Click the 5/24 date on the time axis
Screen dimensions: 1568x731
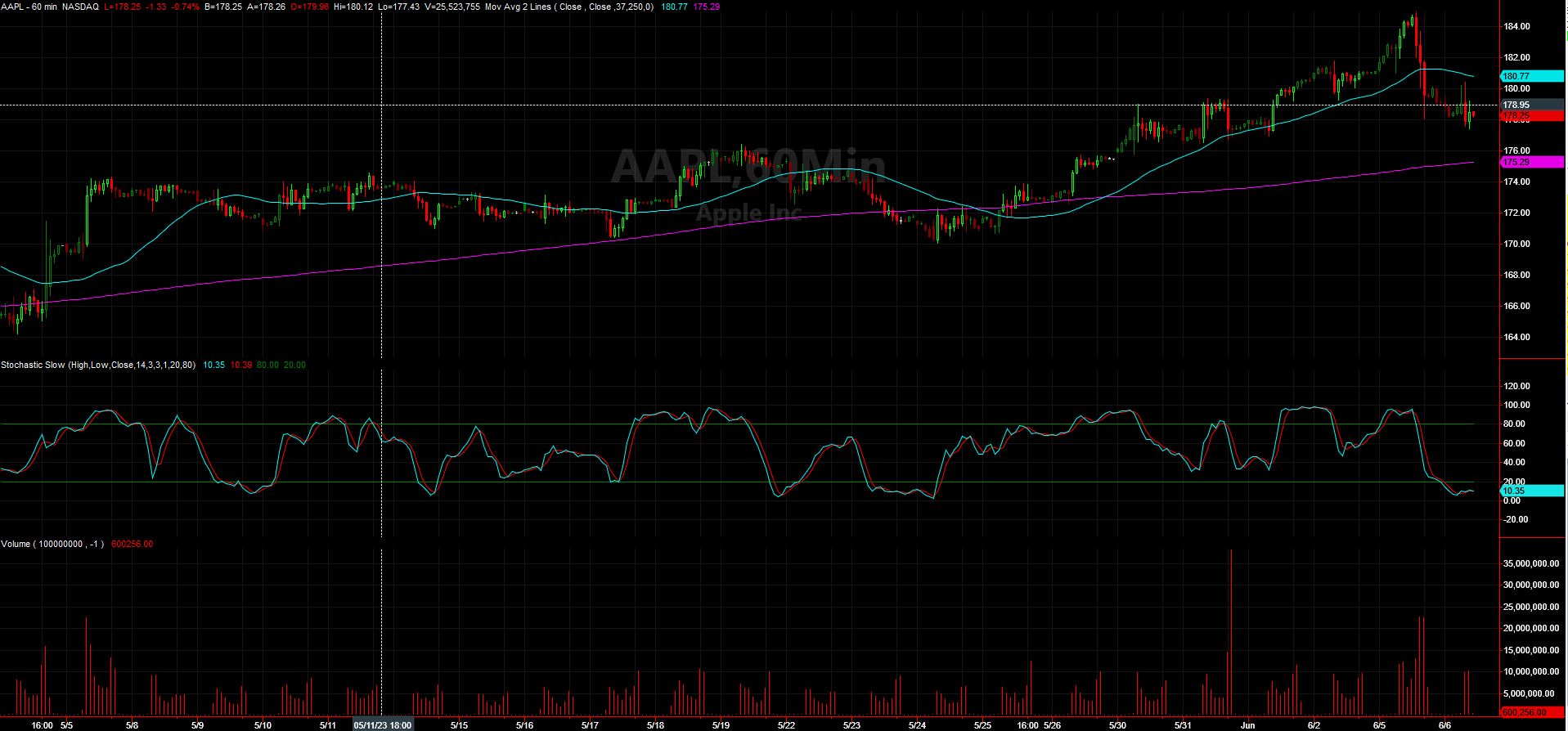(x=917, y=725)
